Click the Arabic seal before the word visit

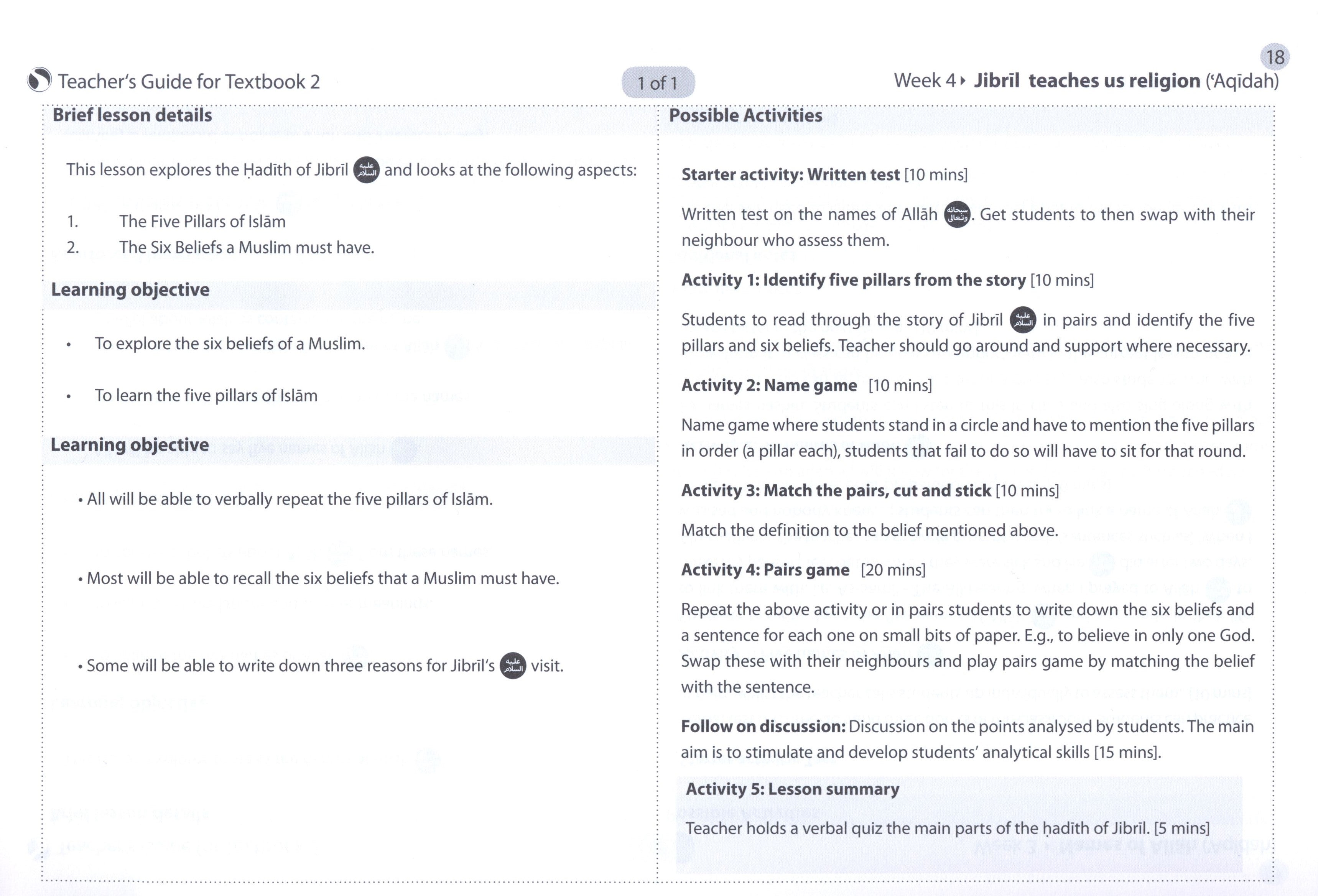pos(513,665)
